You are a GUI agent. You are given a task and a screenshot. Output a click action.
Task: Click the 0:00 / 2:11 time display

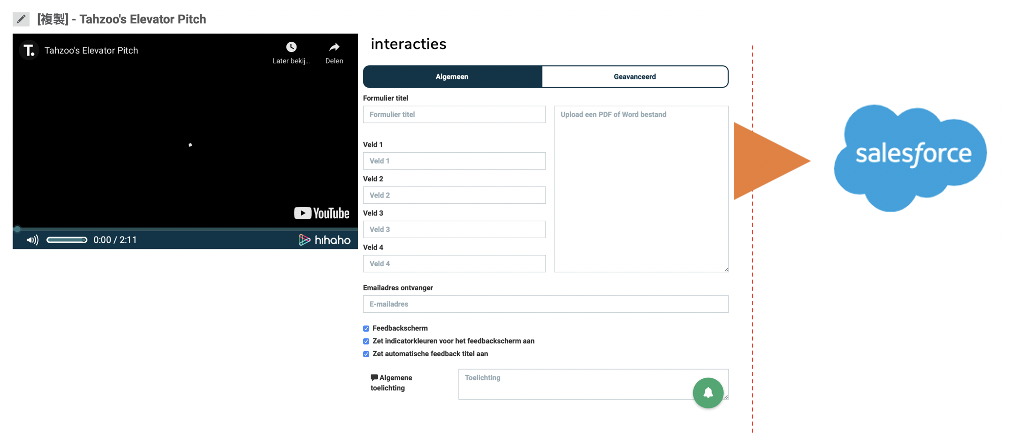(x=115, y=240)
